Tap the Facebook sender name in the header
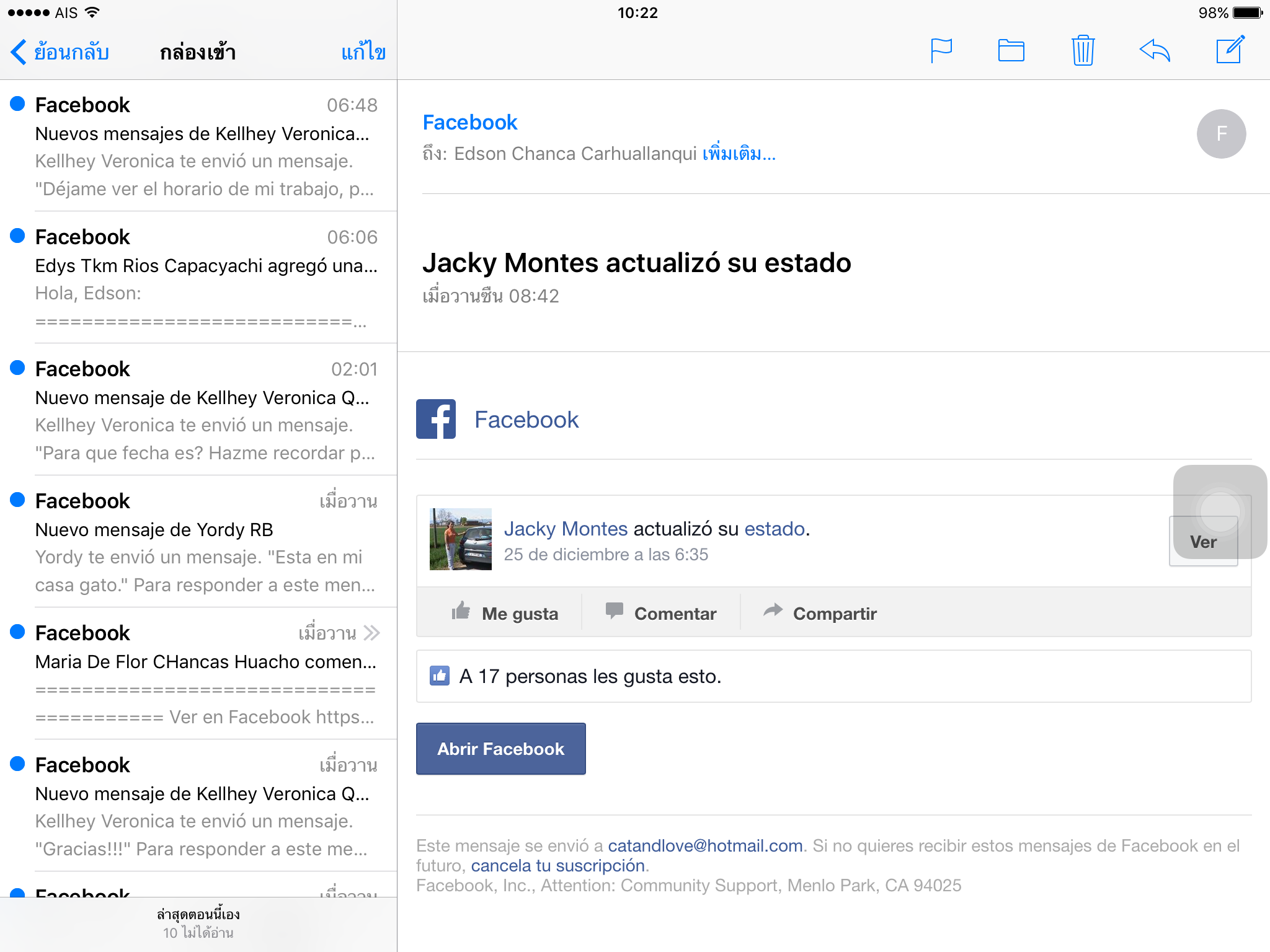The height and width of the screenshot is (952, 1270). point(470,122)
